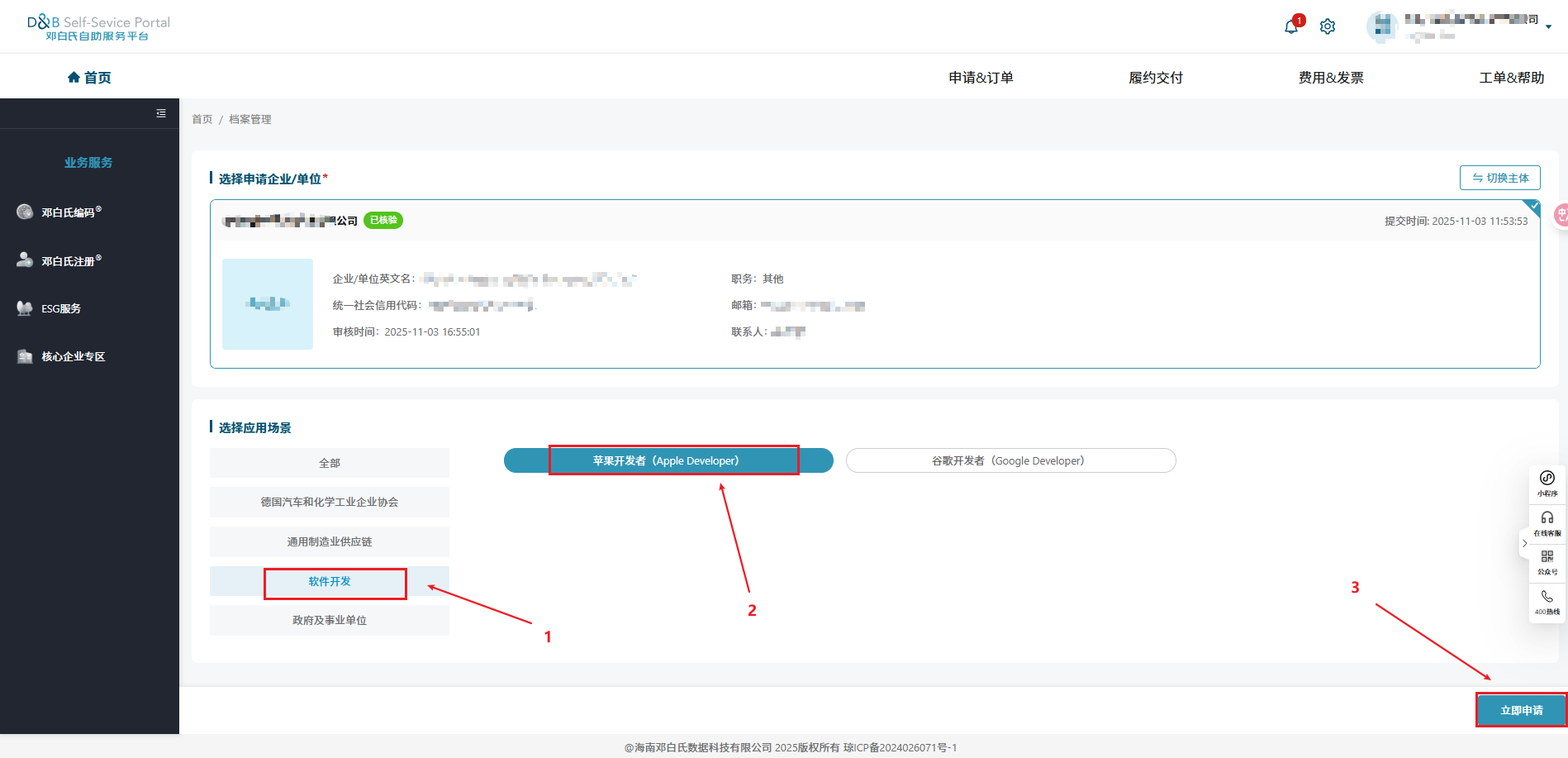This screenshot has height=758, width=1568.
Task: Open settings via the gear icon
Action: [x=1328, y=26]
